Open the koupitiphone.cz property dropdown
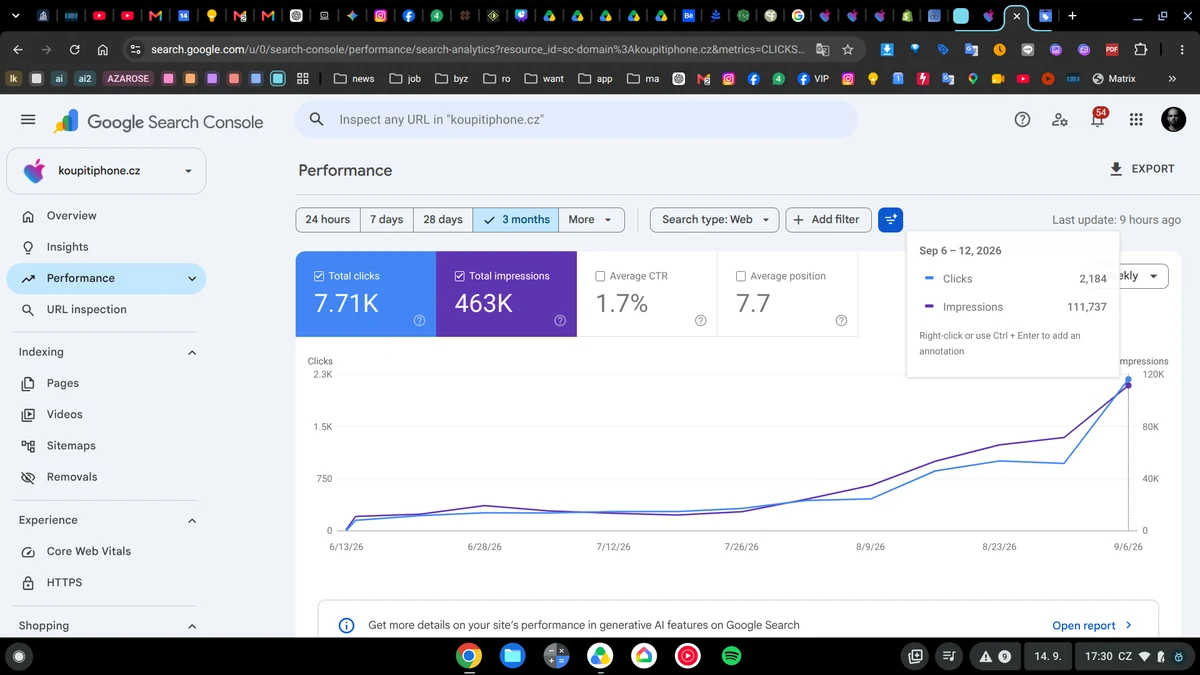Viewport: 1200px width, 675px height. coord(106,171)
